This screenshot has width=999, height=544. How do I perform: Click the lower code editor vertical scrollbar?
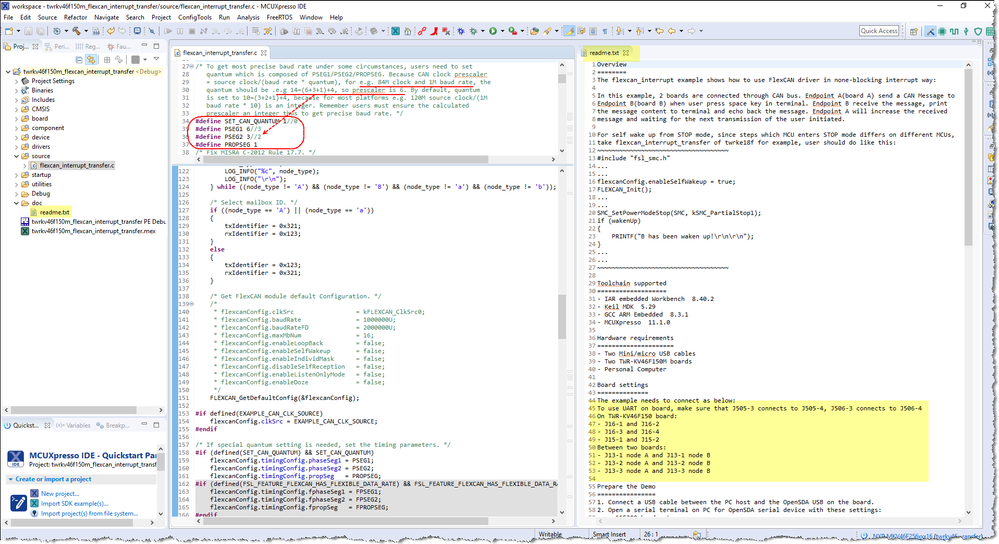click(562, 317)
